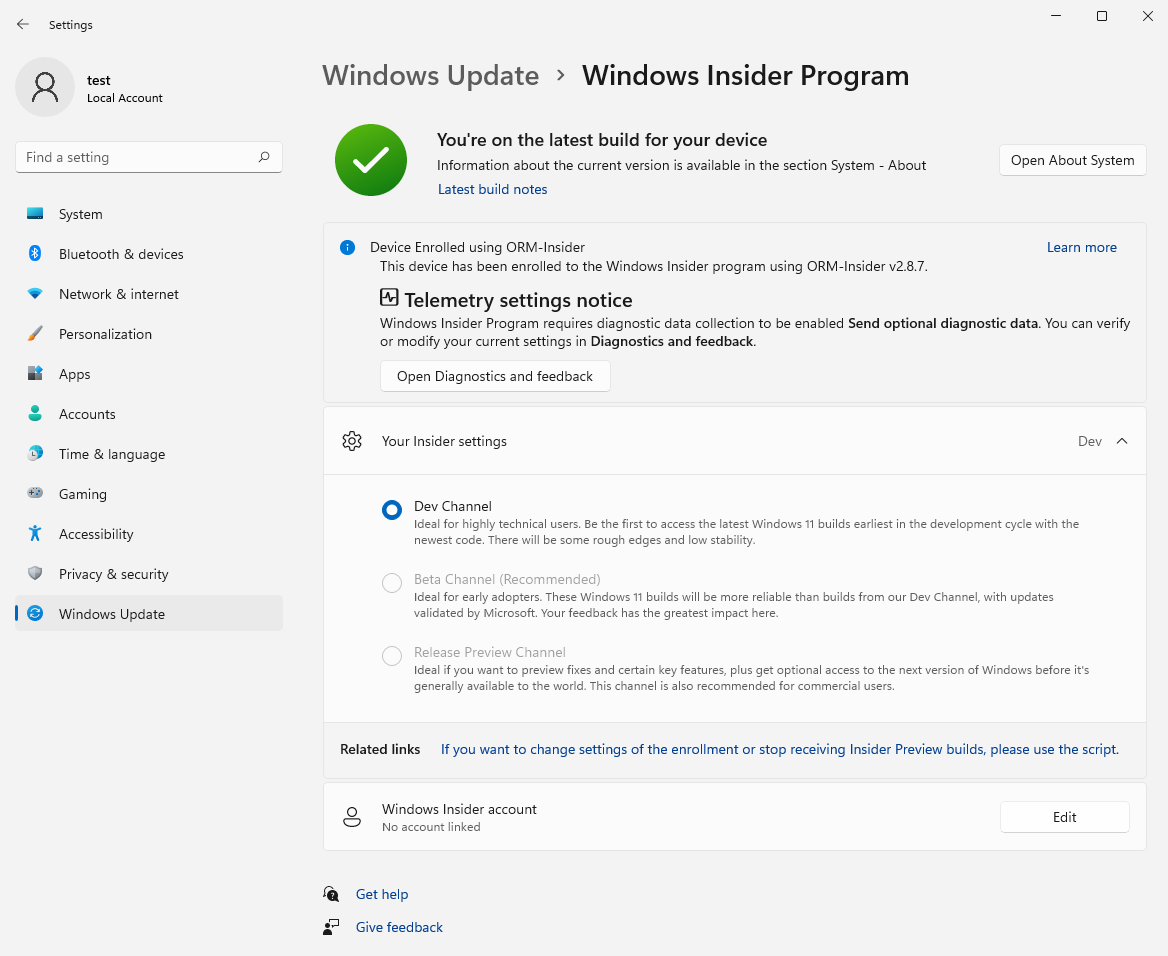
Task: Select Windows Update in sidebar
Action: [149, 613]
